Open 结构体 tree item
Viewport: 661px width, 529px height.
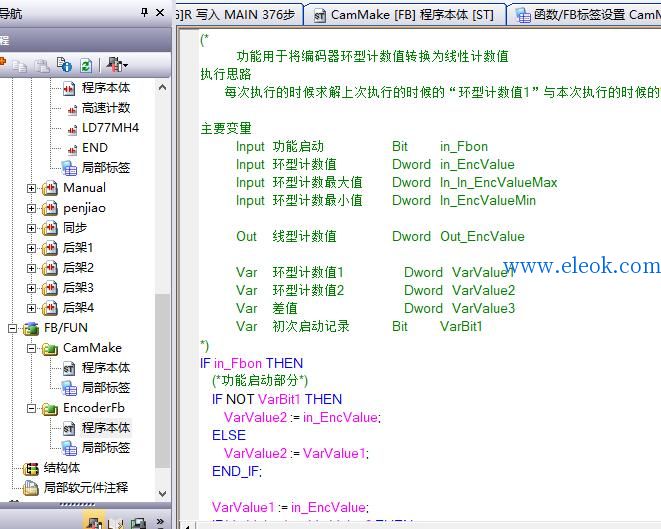point(62,467)
